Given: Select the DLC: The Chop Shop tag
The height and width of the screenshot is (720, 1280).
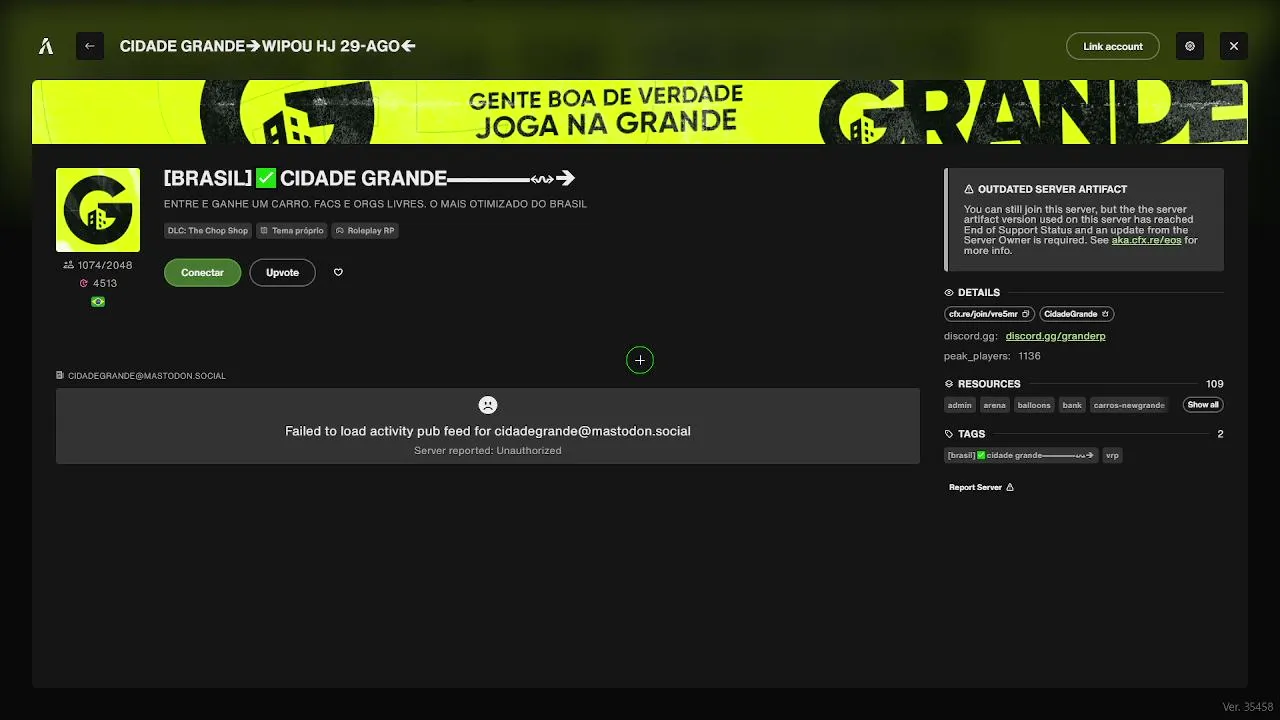Looking at the screenshot, I should (x=207, y=231).
